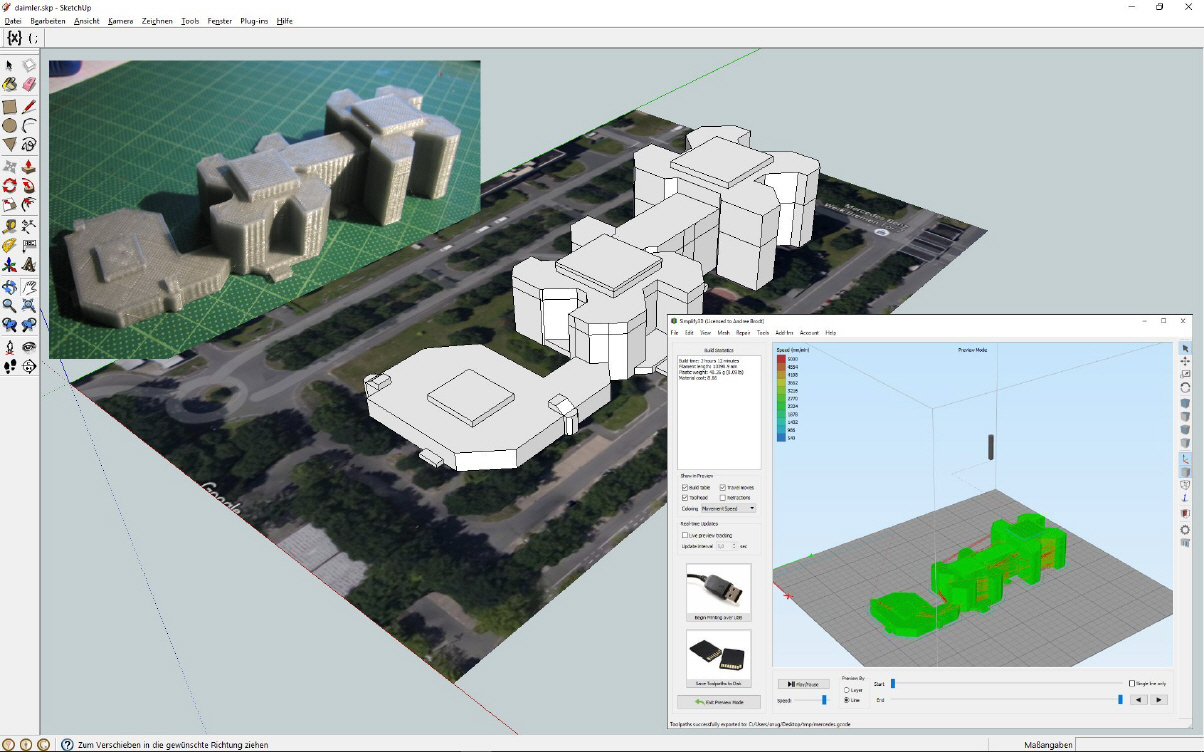Uncheck the Build table checkbox
The image size is (1204, 752).
click(x=685, y=487)
